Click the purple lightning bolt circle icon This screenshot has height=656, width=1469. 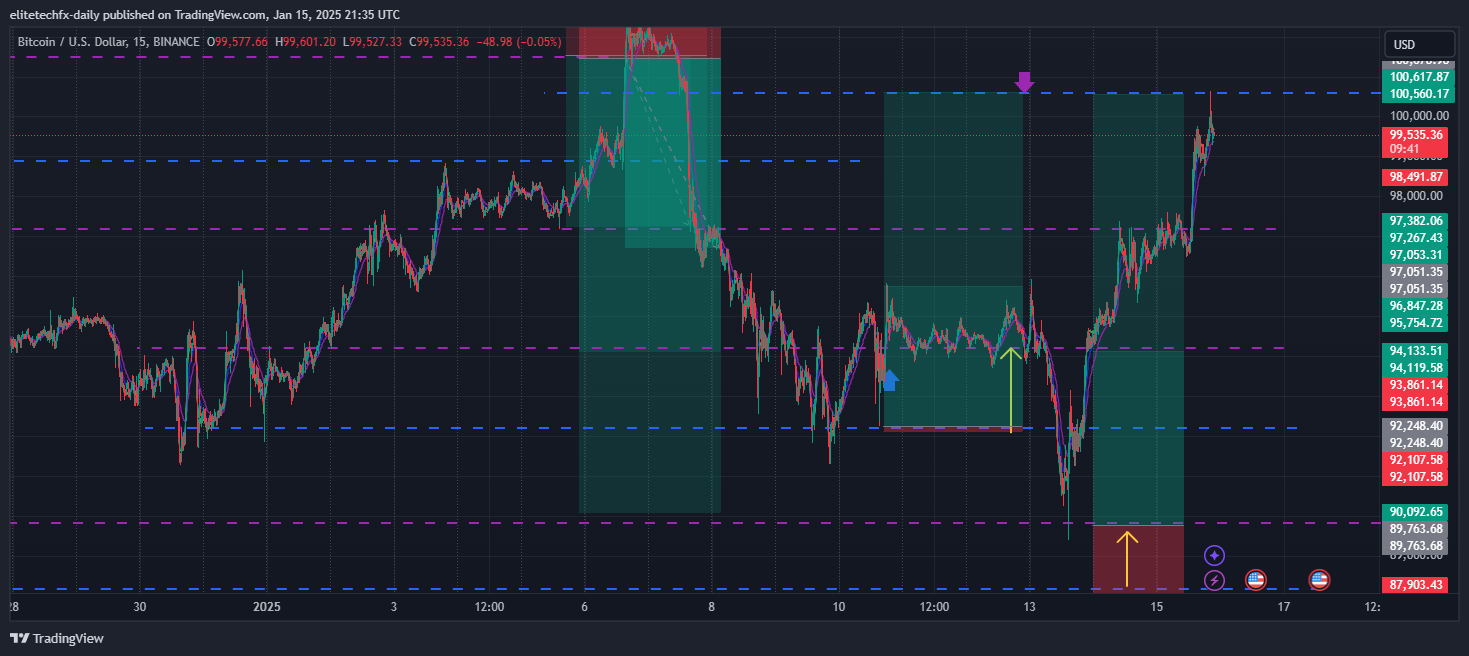(x=1214, y=579)
